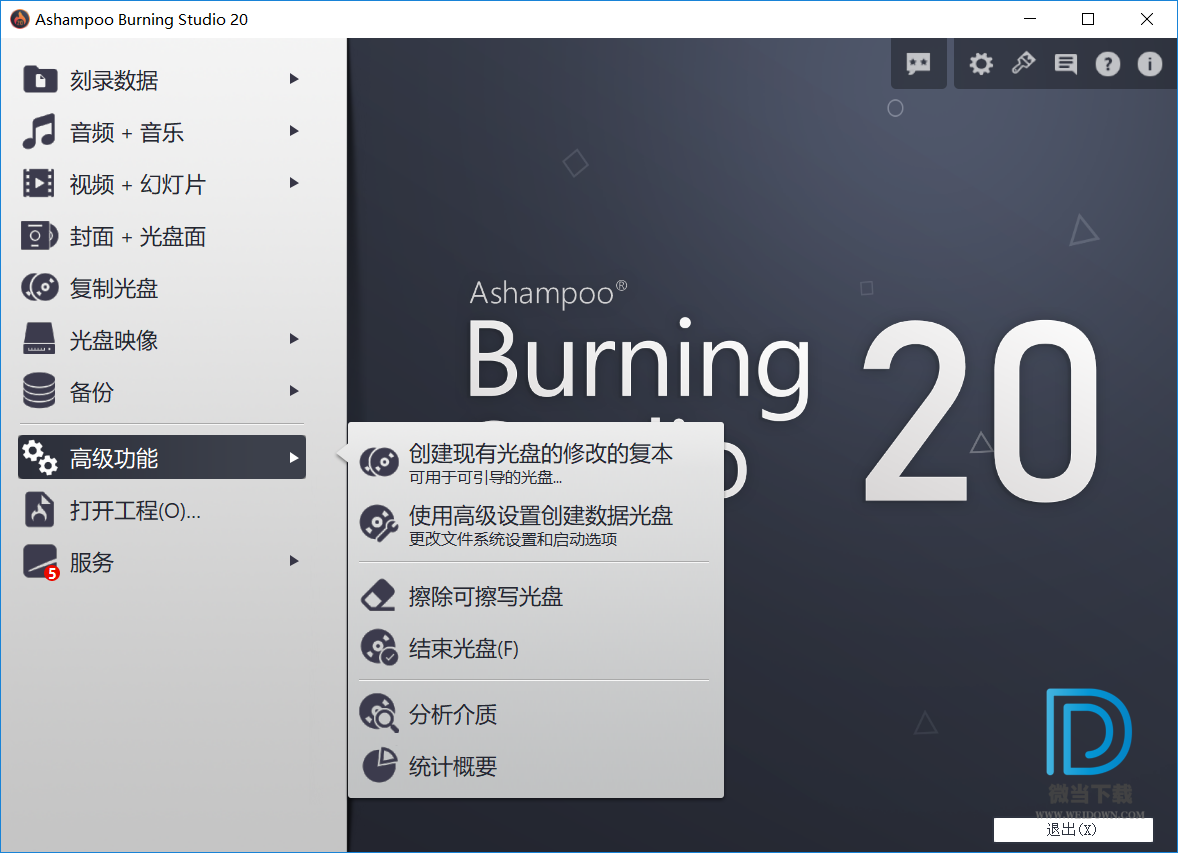This screenshot has height=853, width=1178.
Task: Select the 音频 + 音乐 menu entry
Action: (162, 132)
